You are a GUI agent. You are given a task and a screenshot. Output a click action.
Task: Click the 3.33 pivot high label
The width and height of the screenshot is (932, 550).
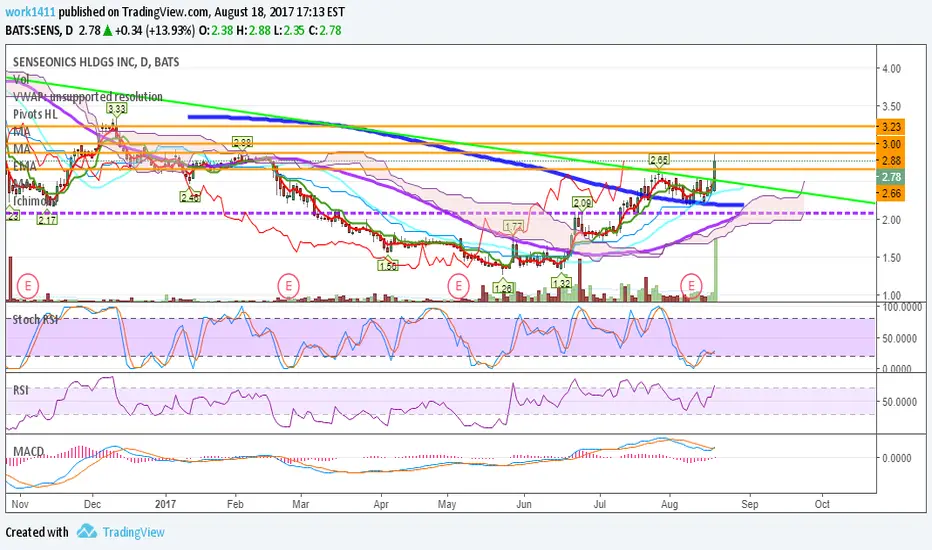tap(116, 108)
